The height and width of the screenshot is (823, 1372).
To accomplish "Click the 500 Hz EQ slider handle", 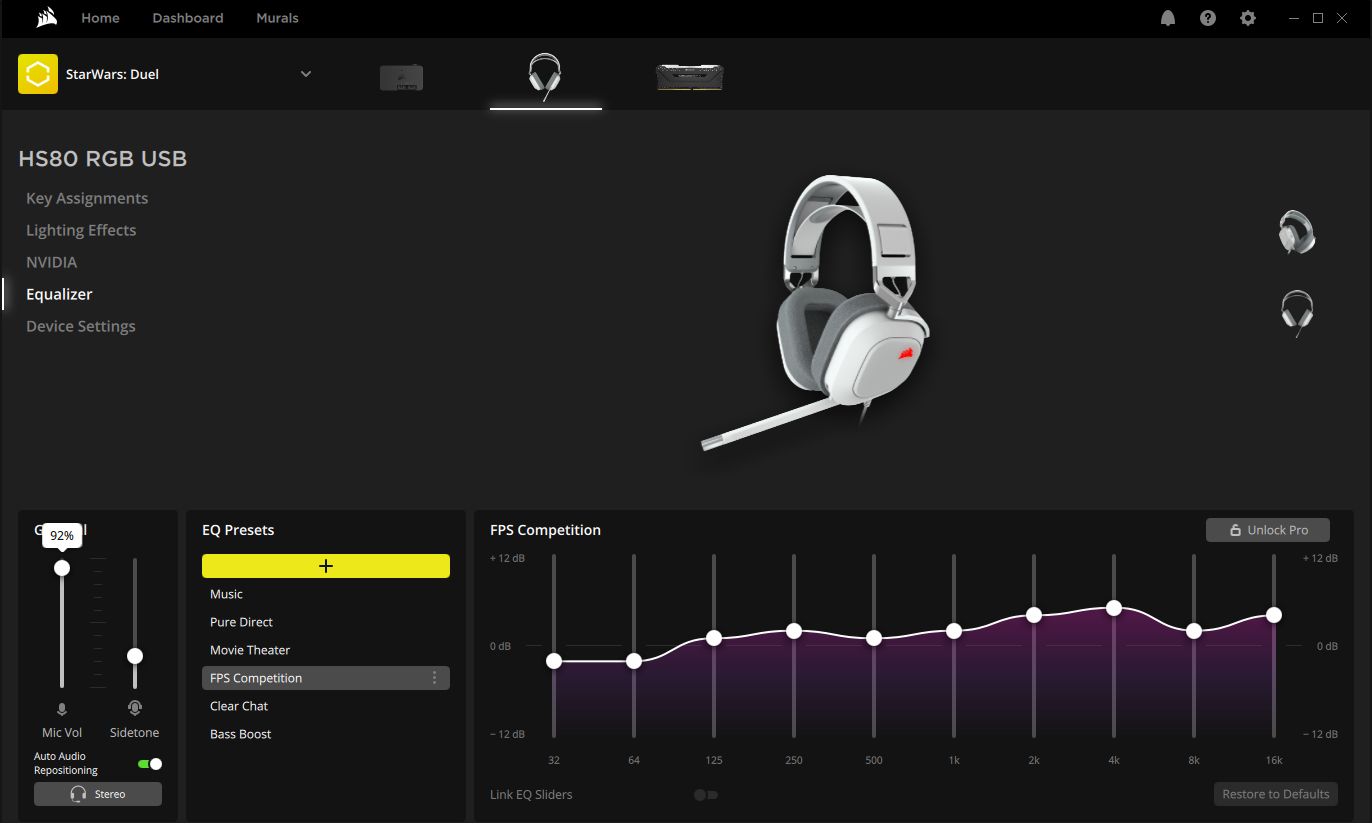I will coord(874,638).
